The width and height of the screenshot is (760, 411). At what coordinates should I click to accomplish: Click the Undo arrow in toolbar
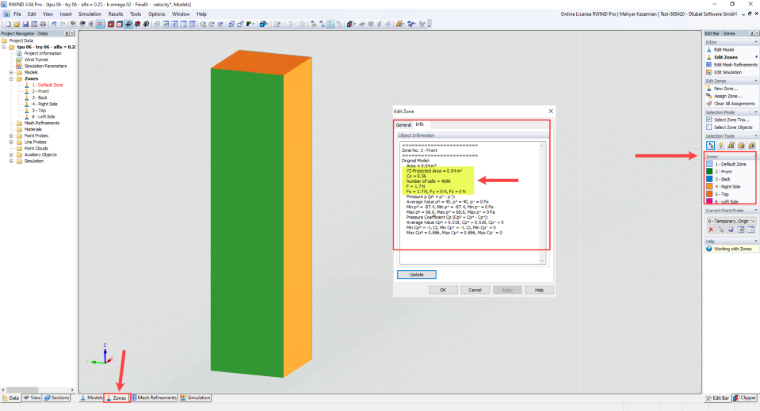coord(53,24)
